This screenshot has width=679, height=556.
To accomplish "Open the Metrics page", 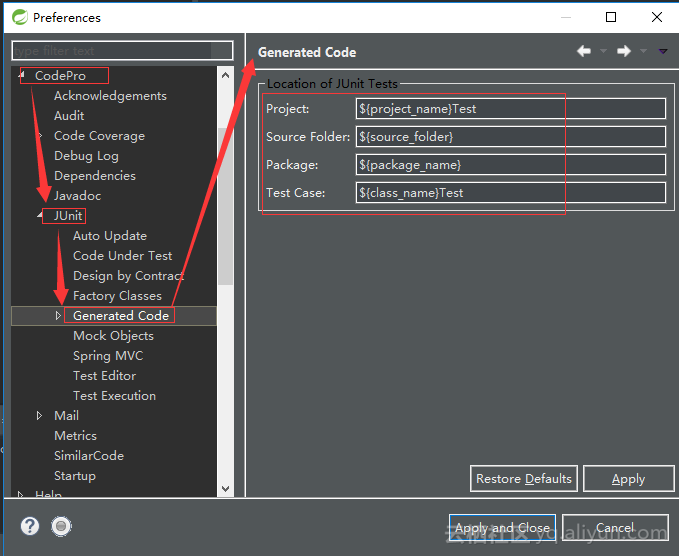I will (75, 436).
